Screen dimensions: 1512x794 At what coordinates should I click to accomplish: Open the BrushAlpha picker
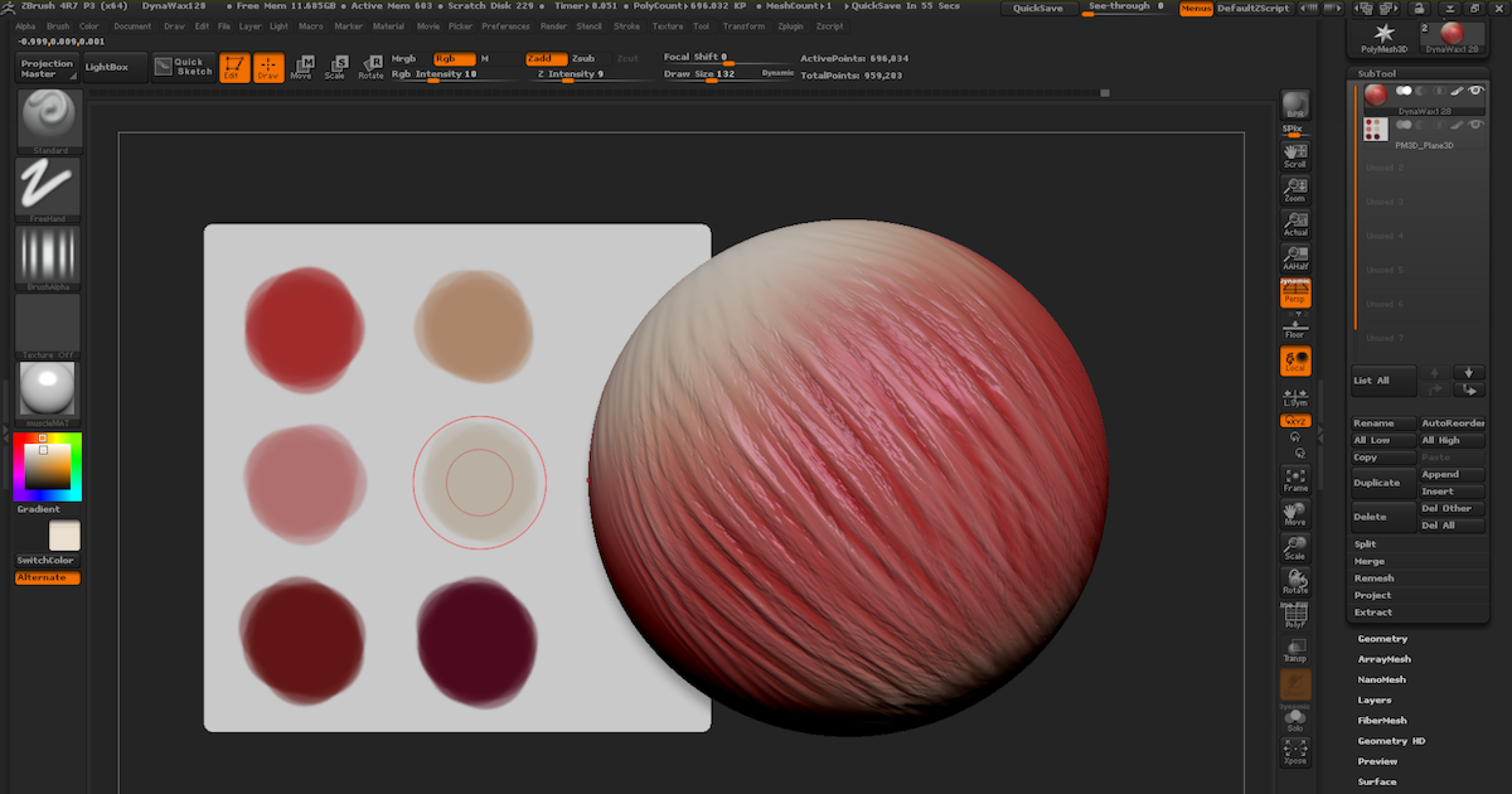(48, 257)
